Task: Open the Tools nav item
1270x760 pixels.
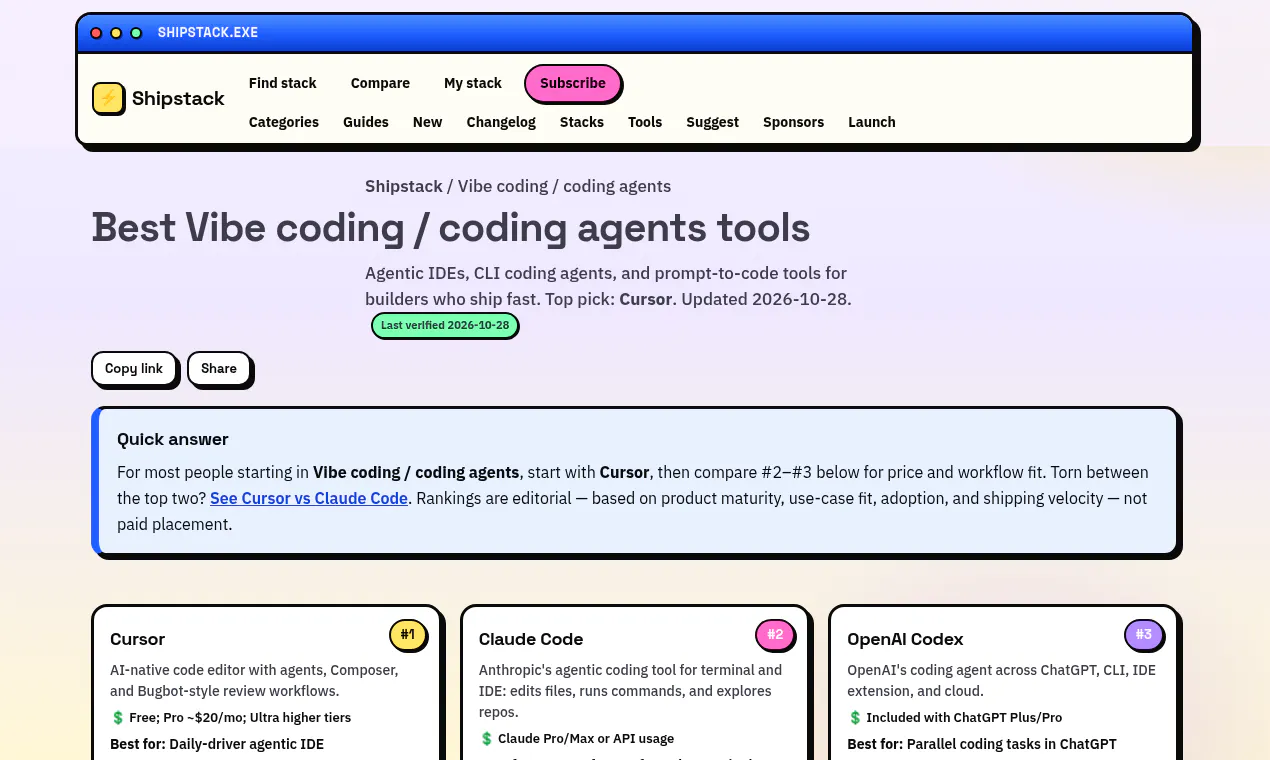Action: pos(645,122)
